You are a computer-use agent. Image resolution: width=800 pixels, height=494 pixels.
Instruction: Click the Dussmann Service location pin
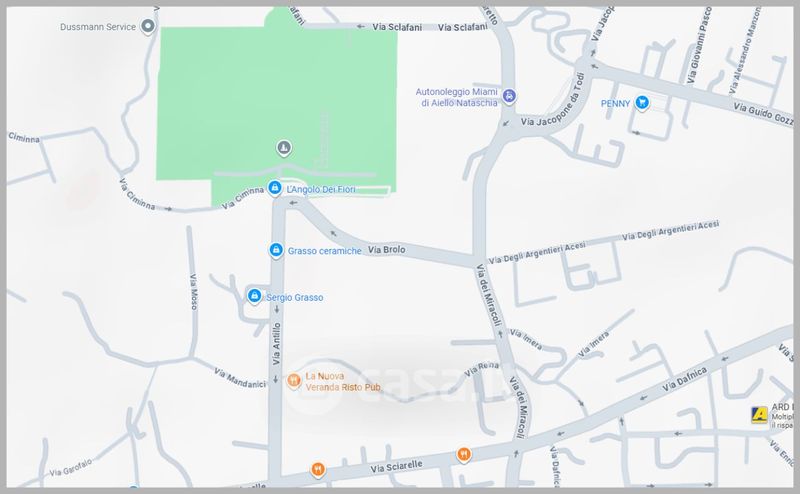click(x=148, y=26)
